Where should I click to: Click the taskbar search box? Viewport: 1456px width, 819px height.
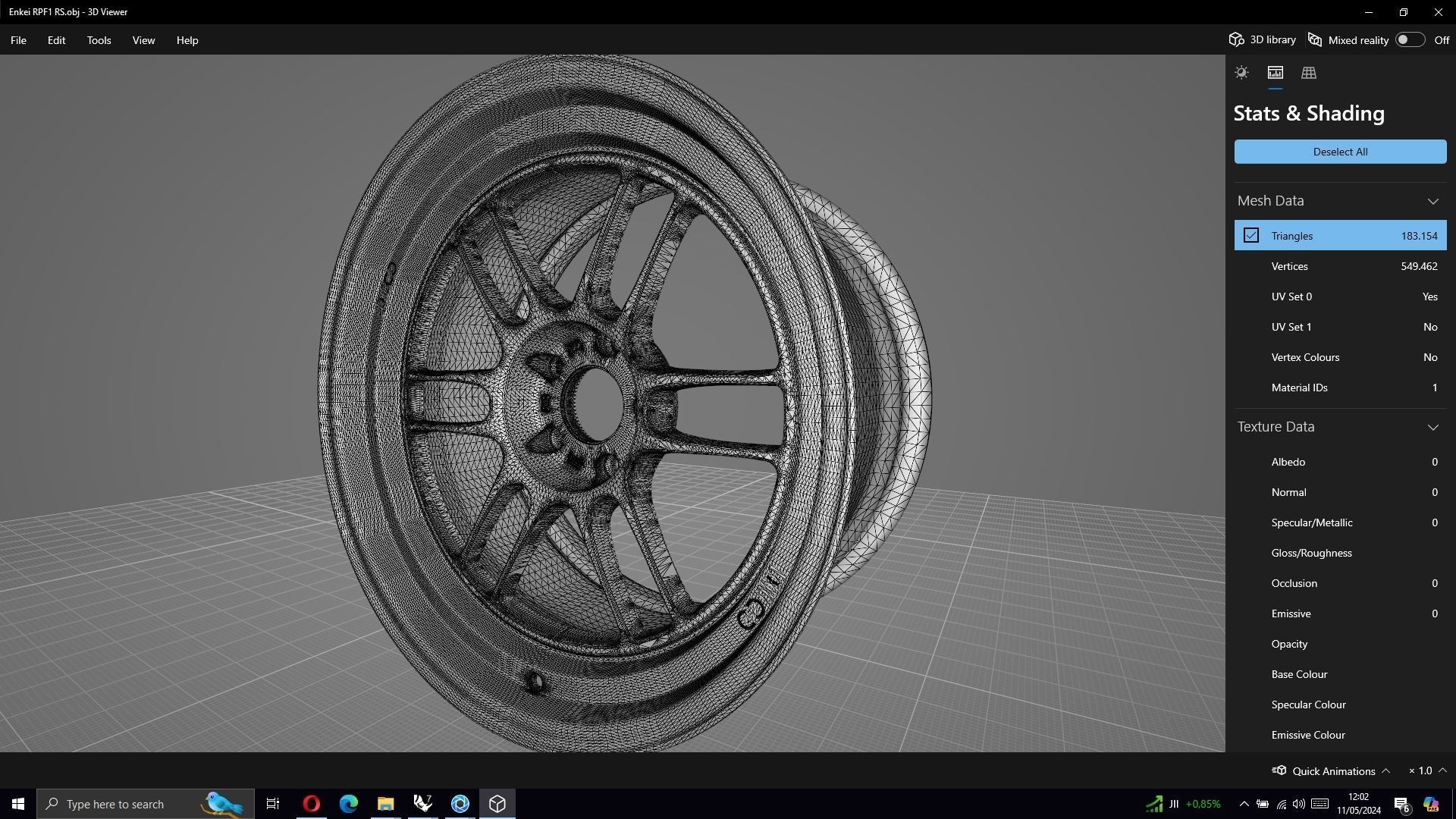pos(145,804)
